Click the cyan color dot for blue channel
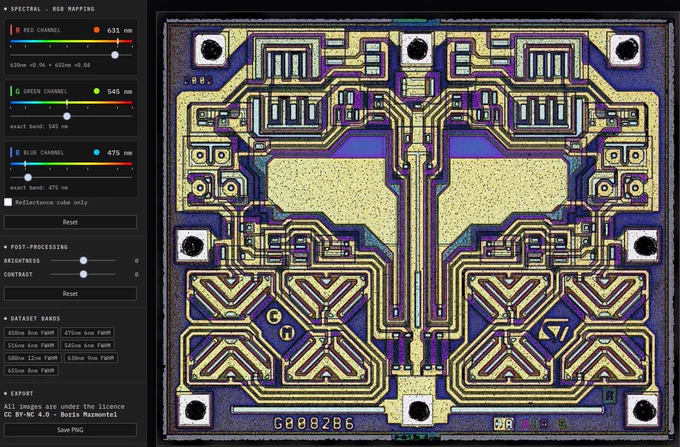The image size is (680, 447). pos(97,152)
